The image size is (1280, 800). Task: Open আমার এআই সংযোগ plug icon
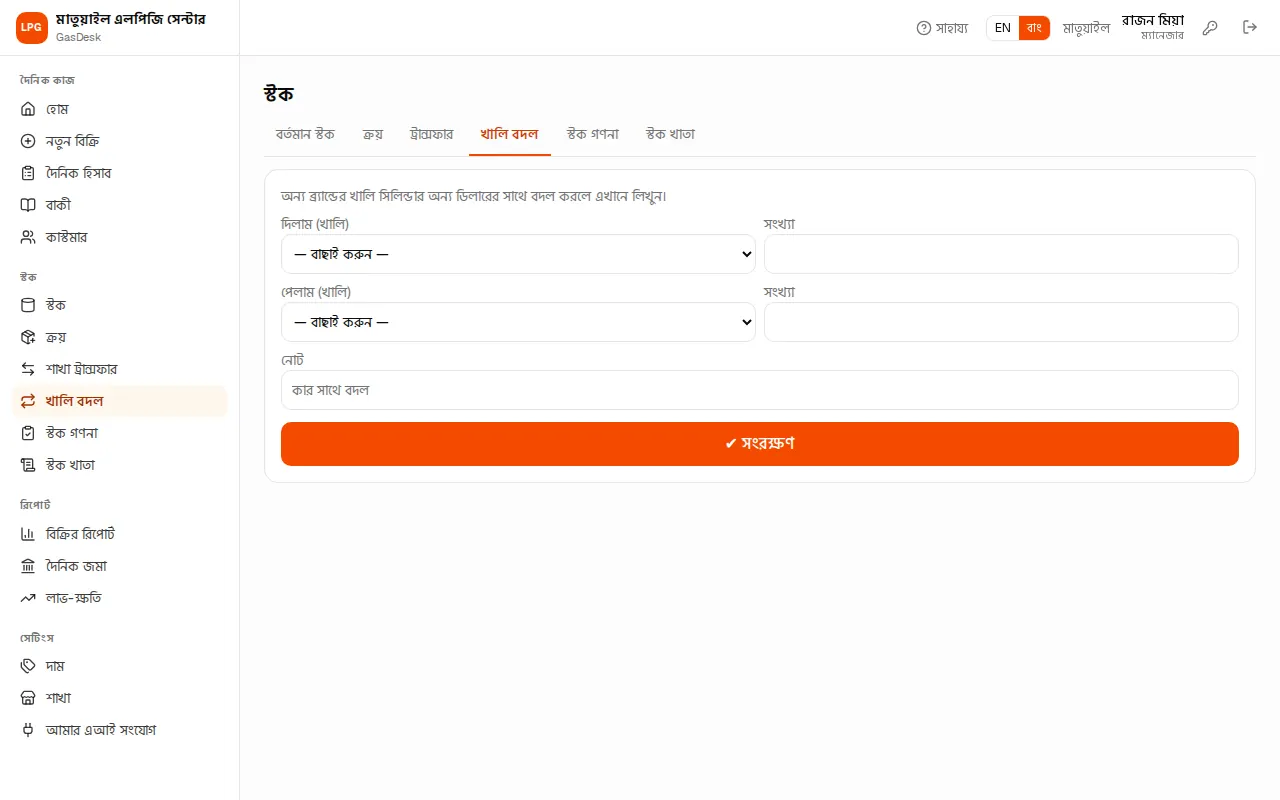click(28, 730)
